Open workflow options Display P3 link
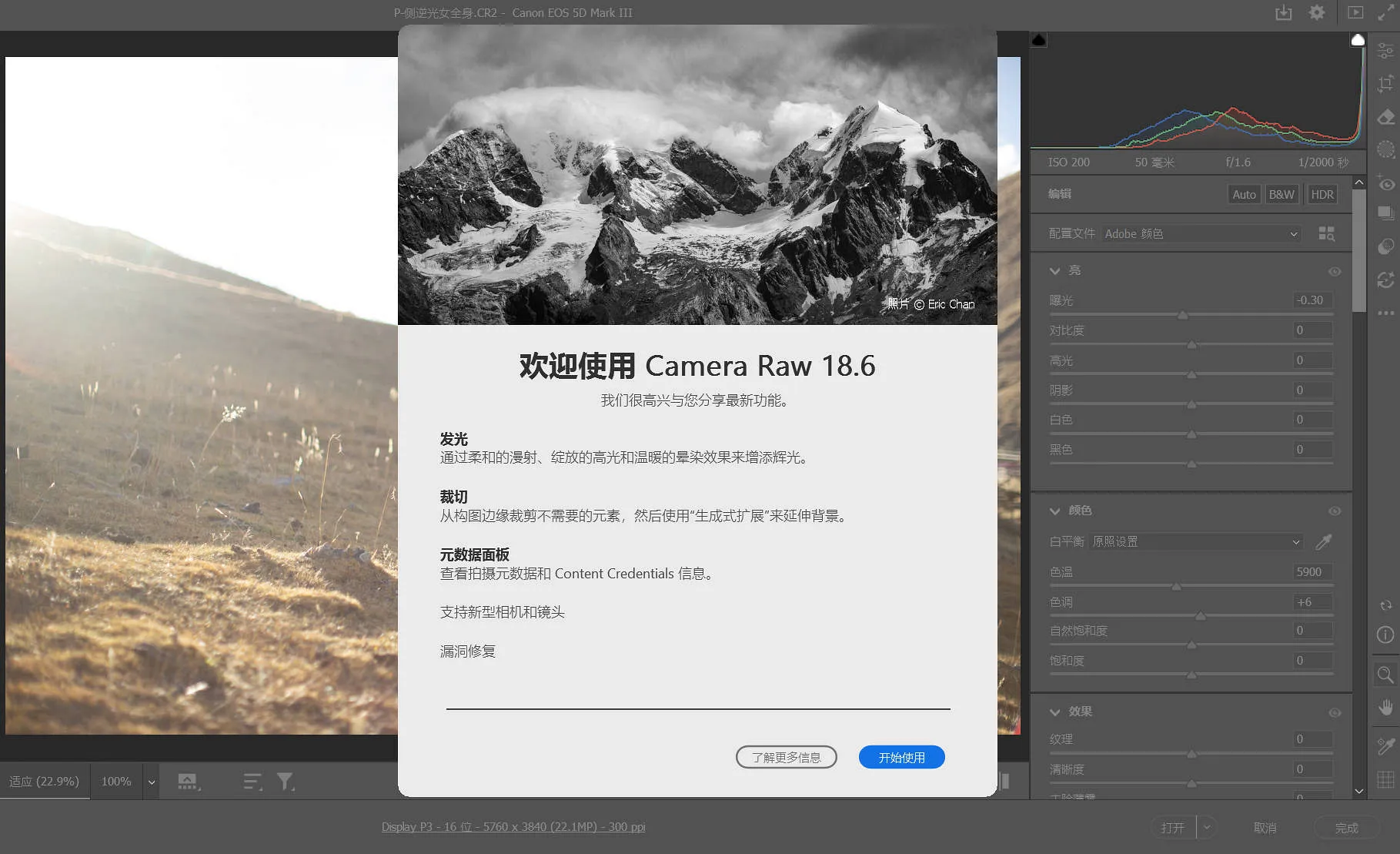Viewport: 1400px width, 854px height. (x=513, y=826)
